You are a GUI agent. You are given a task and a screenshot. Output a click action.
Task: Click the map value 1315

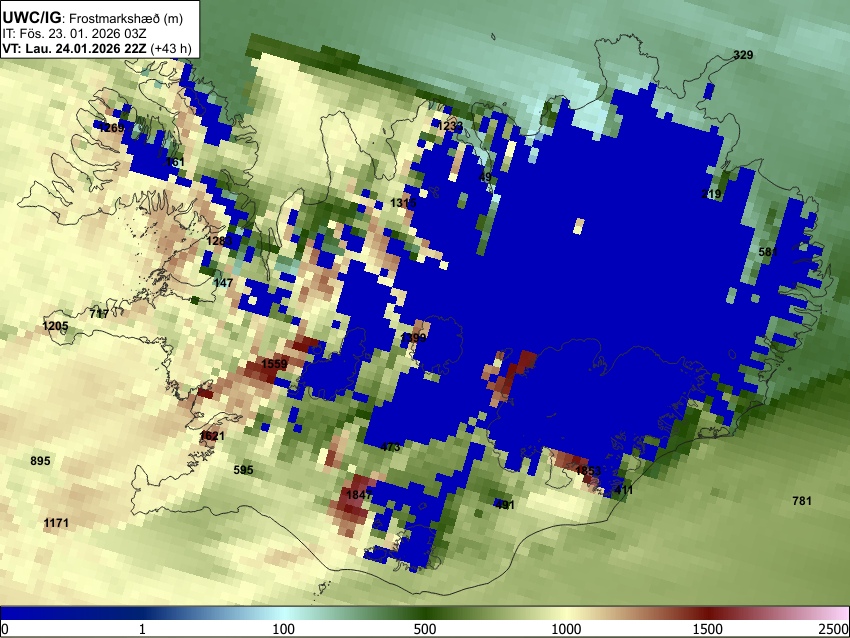click(403, 203)
